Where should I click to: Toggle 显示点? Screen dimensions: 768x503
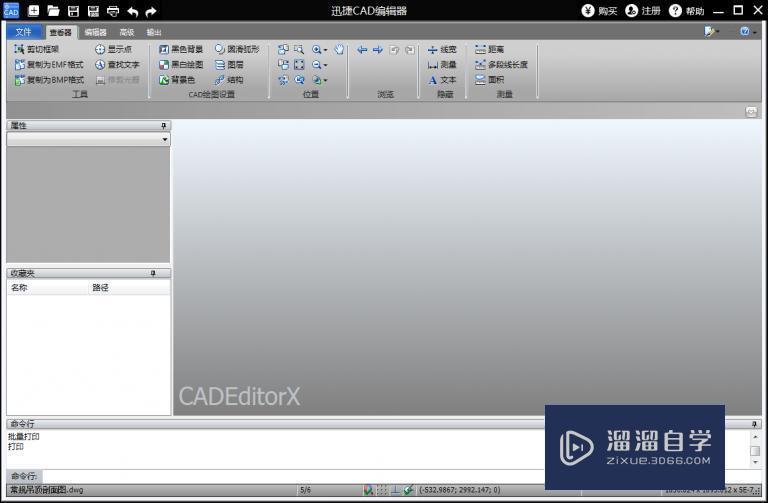[x=114, y=49]
